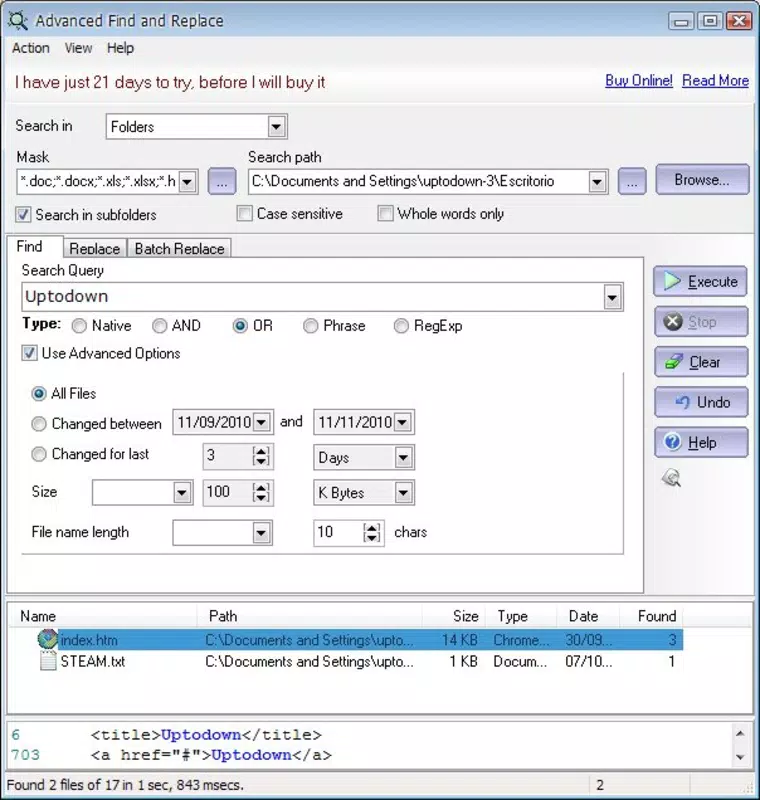Sort results by Name column header
This screenshot has width=760, height=800.
[x=103, y=616]
